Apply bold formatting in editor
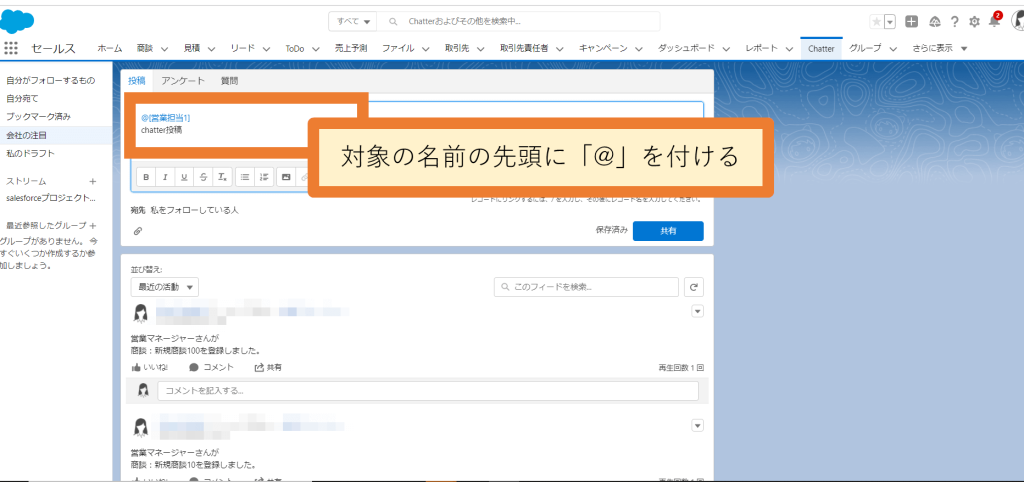Viewport: 1024px width, 482px height. click(x=146, y=177)
